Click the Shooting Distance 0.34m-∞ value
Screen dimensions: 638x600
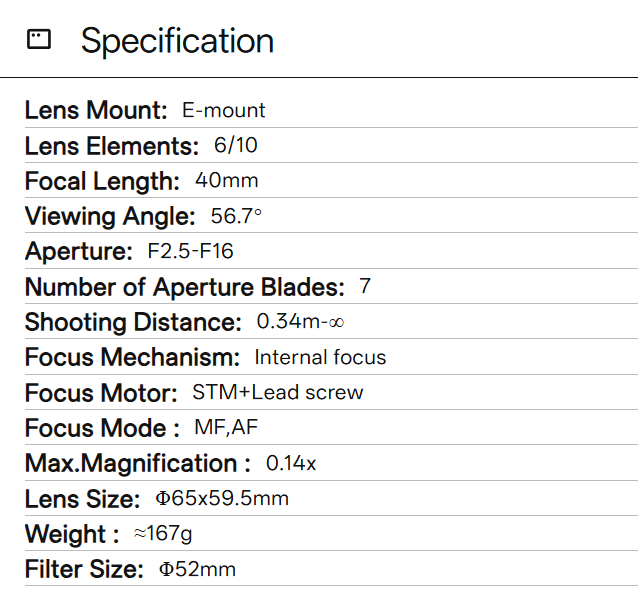click(300, 321)
